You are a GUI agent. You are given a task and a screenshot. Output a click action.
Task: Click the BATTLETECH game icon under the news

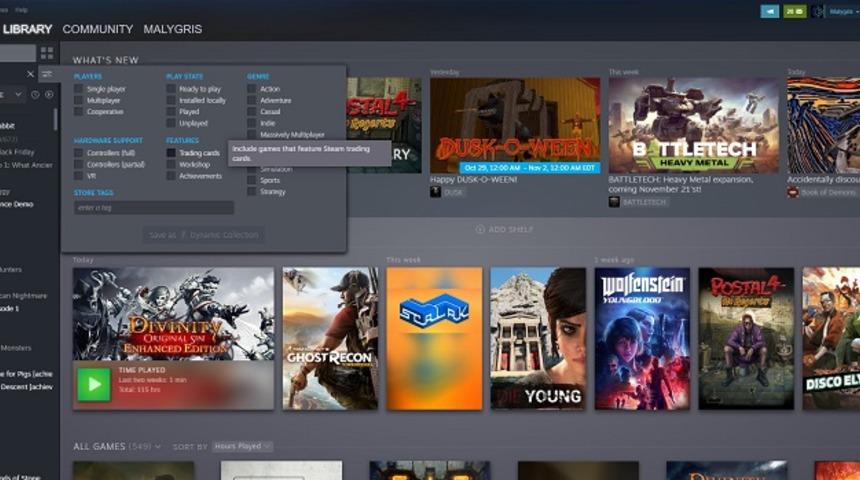(614, 202)
